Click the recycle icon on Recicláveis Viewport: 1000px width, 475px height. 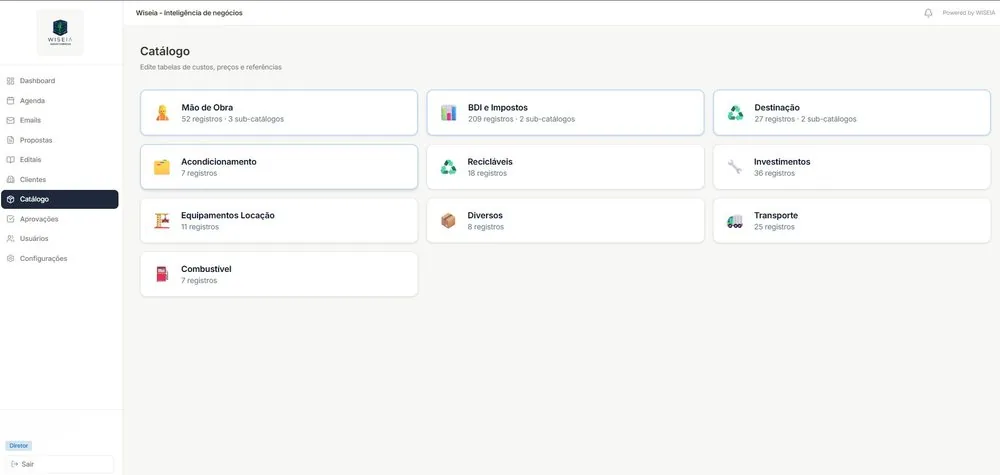[448, 167]
